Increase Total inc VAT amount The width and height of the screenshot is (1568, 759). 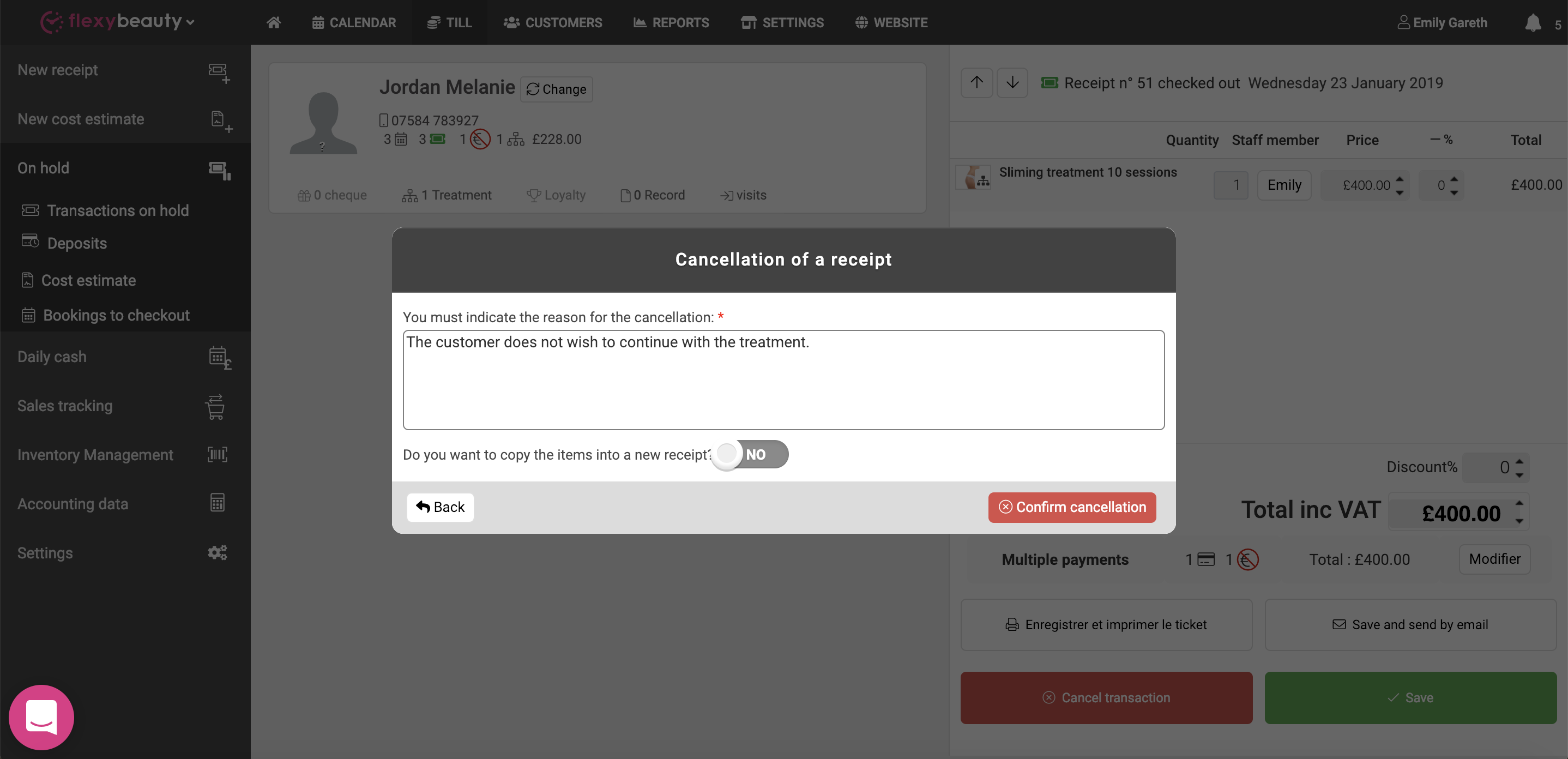(x=1519, y=504)
